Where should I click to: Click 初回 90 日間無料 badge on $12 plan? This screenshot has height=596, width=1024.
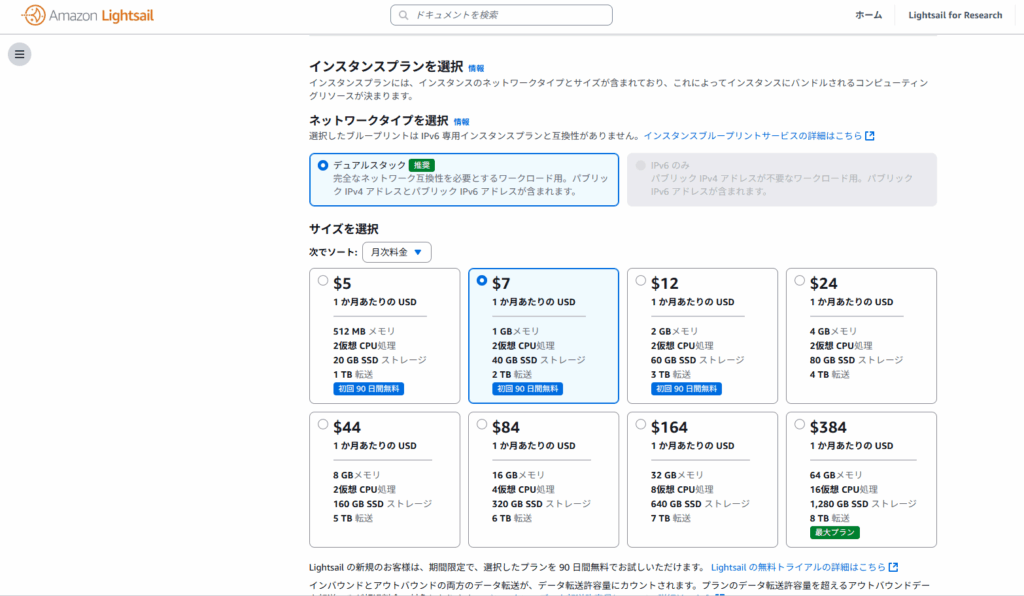[x=686, y=388]
